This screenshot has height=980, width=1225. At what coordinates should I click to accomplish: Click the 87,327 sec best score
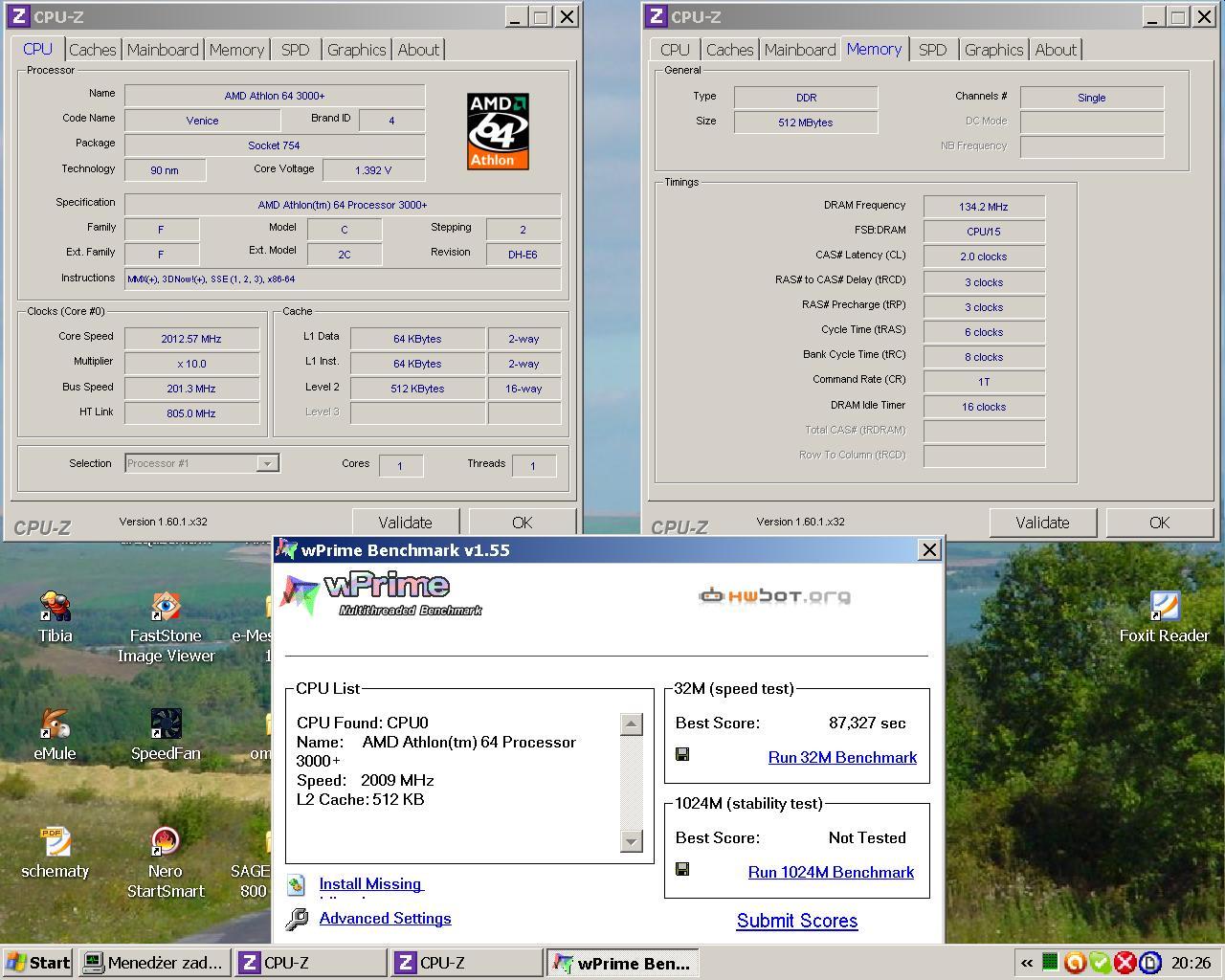(867, 723)
